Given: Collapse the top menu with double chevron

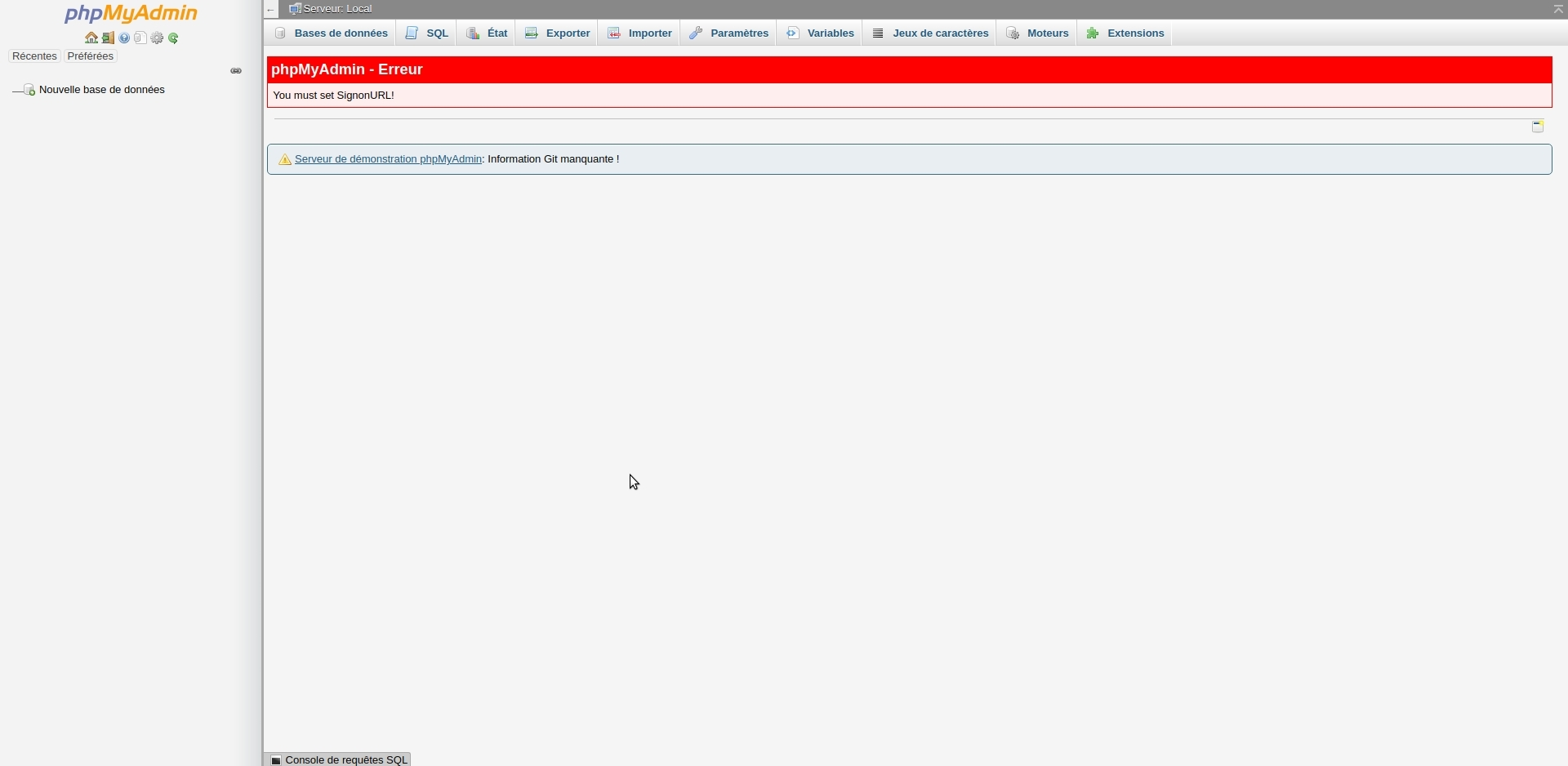Looking at the screenshot, I should 1558,9.
